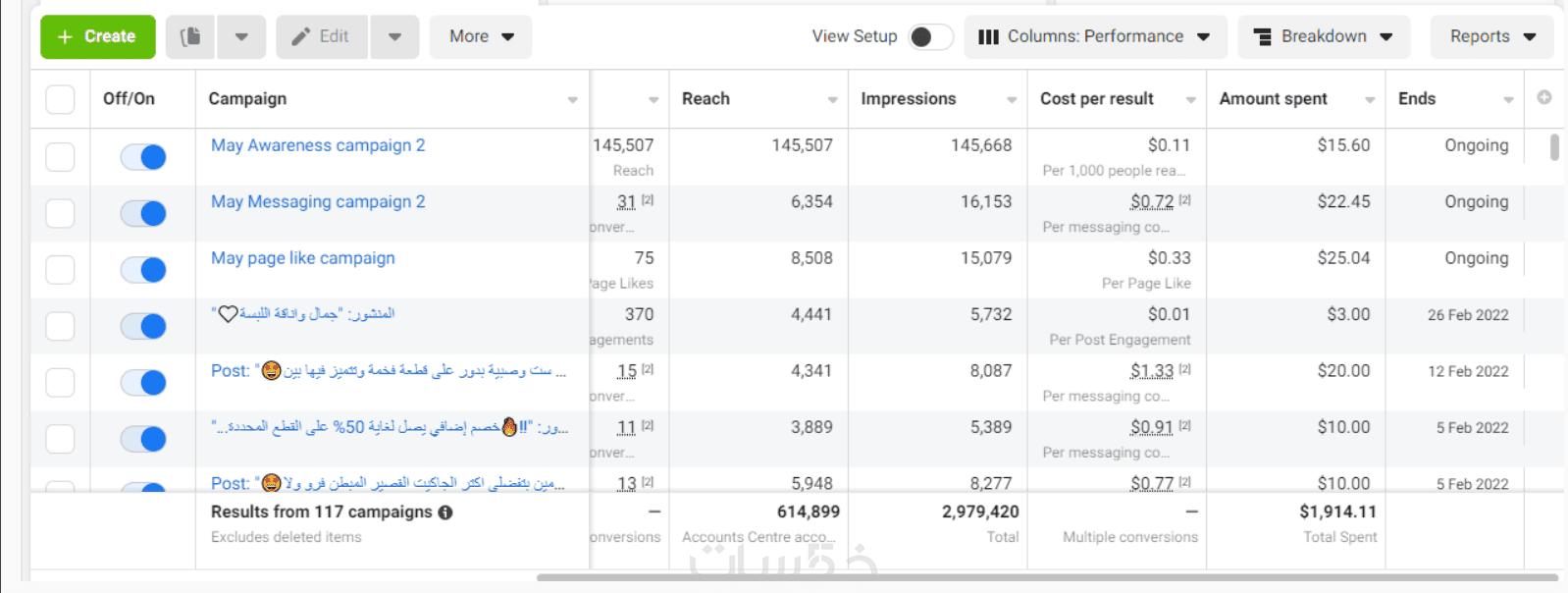Open May Messaging campaign 2 link
Image resolution: width=1568 pixels, height=593 pixels.
point(318,201)
